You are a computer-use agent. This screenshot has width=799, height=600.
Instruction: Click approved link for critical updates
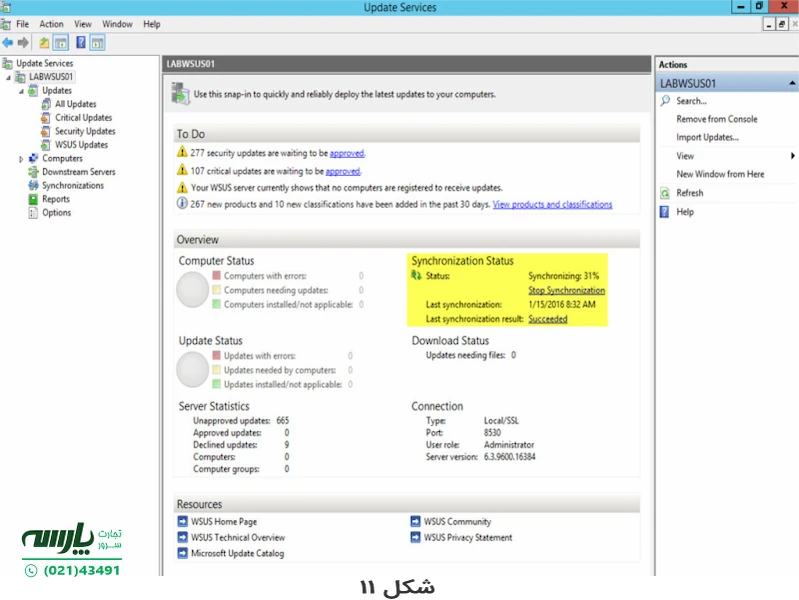point(342,171)
